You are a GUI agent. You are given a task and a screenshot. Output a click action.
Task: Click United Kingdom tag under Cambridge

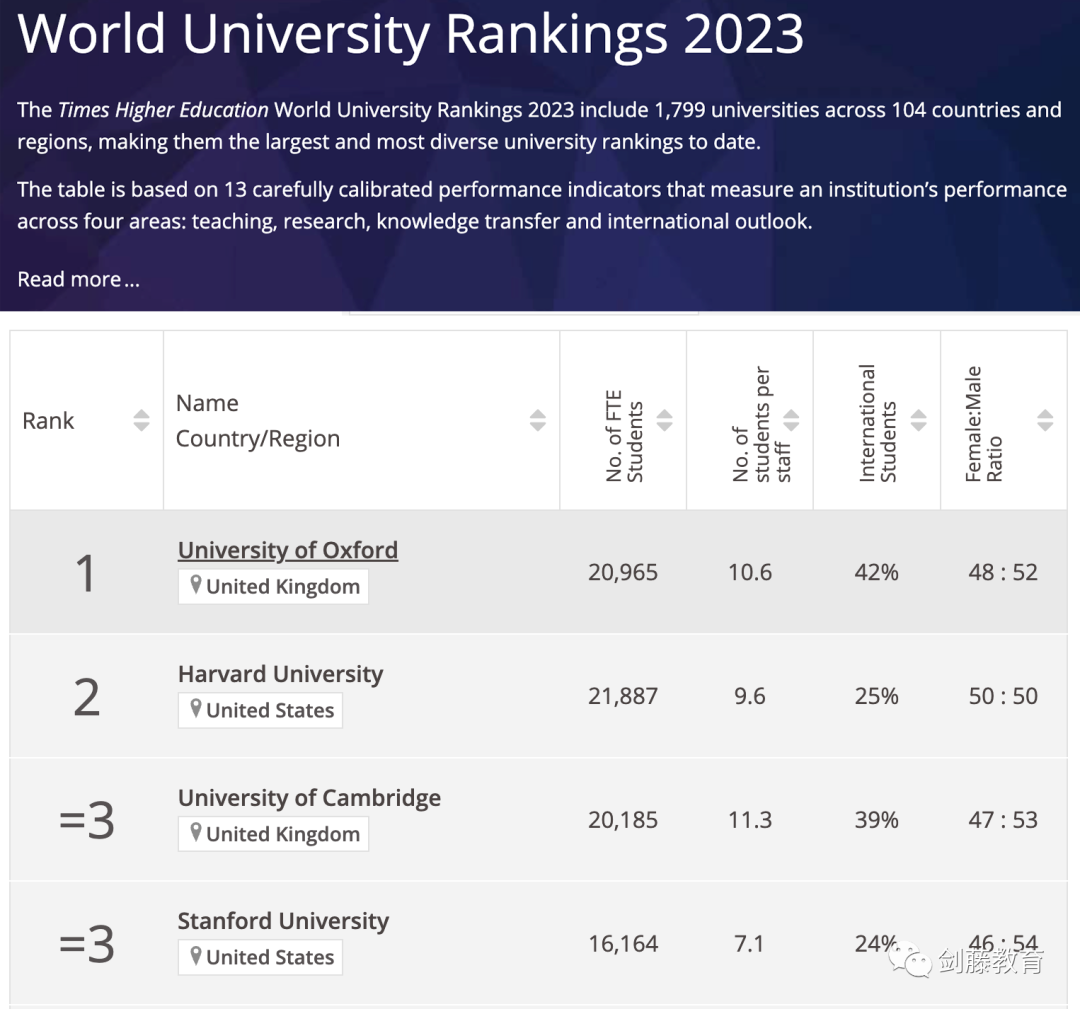click(x=273, y=834)
